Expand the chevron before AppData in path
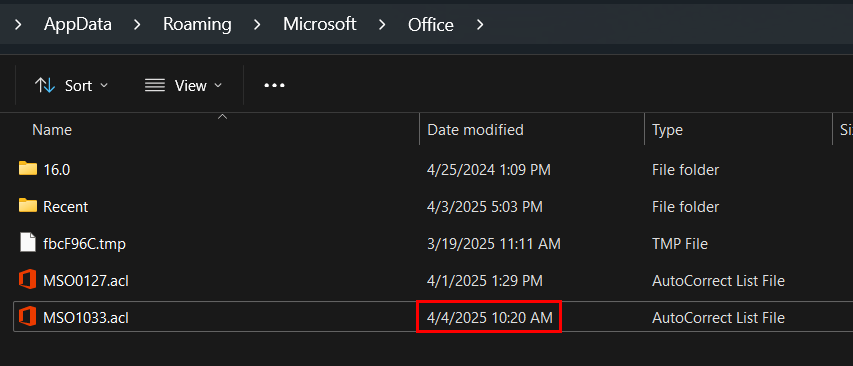This screenshot has width=853, height=366. 18,24
